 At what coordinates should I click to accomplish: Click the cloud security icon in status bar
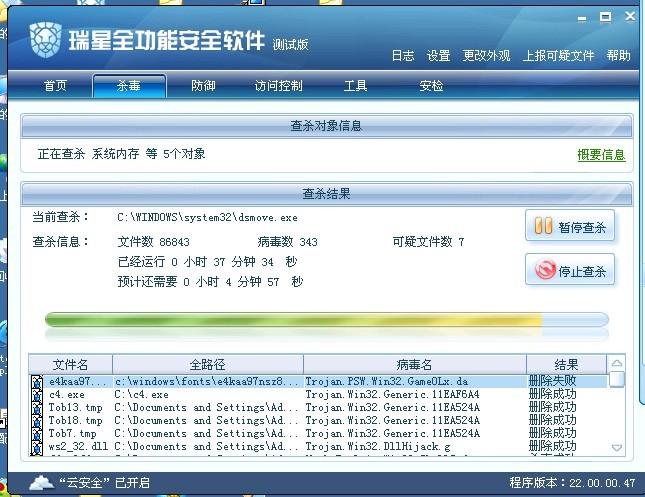(41, 482)
